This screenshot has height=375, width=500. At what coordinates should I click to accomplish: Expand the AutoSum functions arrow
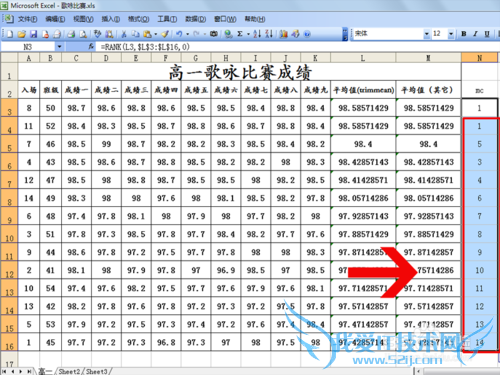click(248, 34)
